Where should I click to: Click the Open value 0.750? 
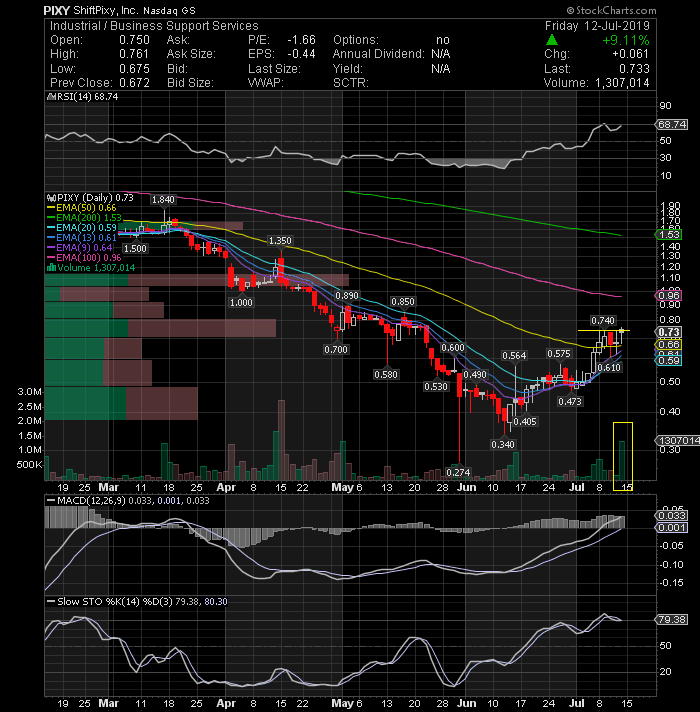tap(134, 40)
